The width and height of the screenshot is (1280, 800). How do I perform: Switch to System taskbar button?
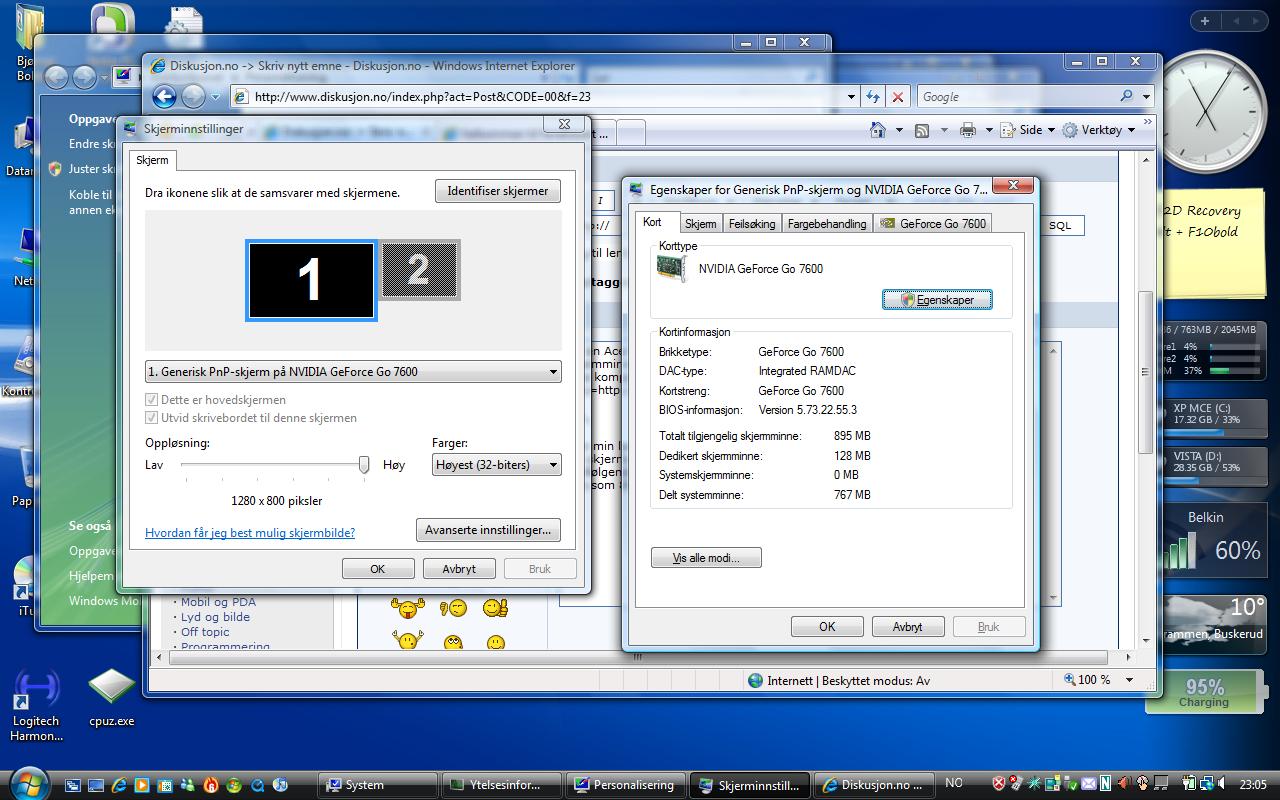coord(378,785)
